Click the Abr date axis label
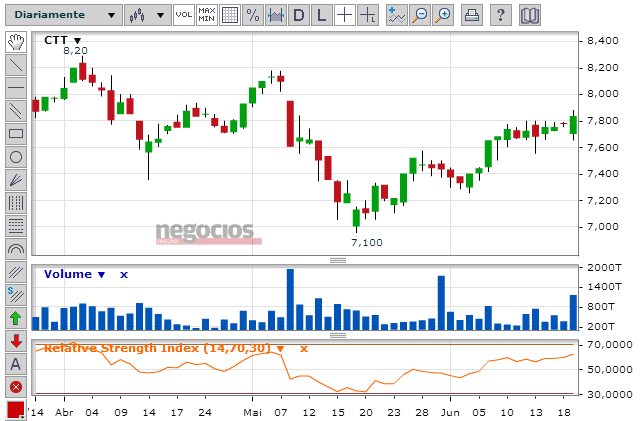 [64, 412]
